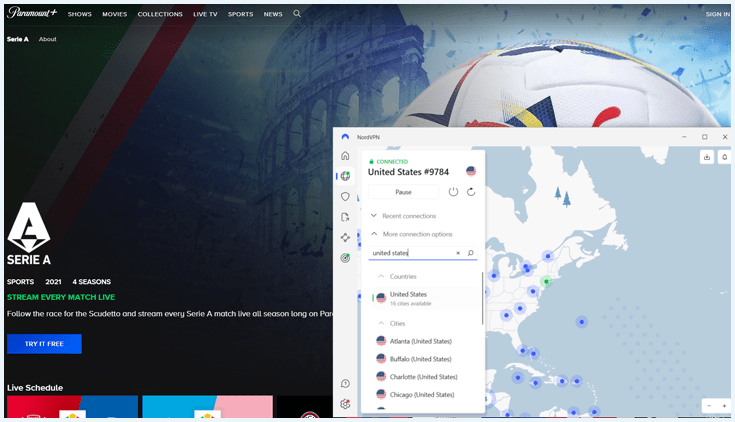Screen dimensions: 735x422
Task: Open MOVIES in Paramount+ navigation
Action: tap(115, 14)
